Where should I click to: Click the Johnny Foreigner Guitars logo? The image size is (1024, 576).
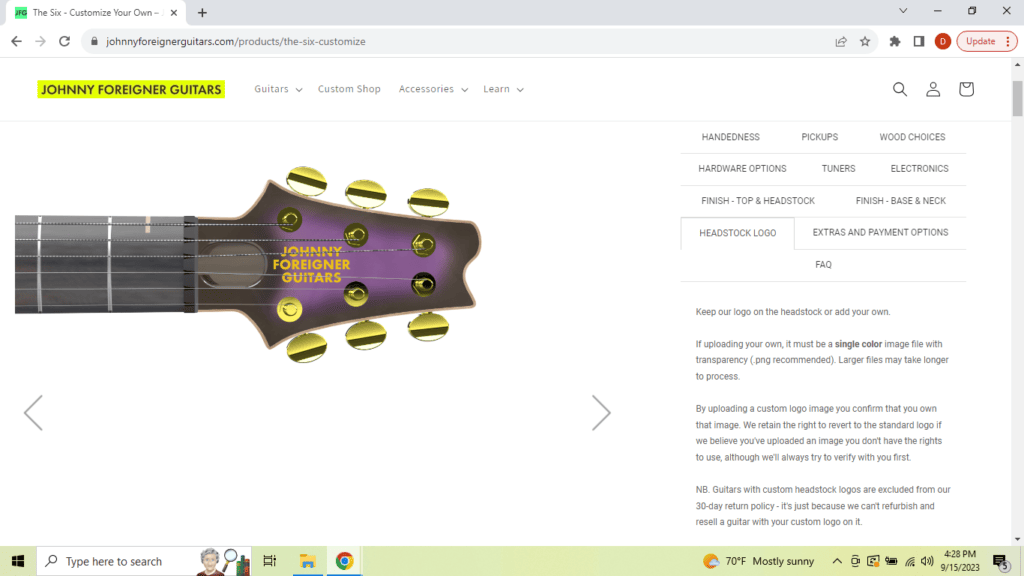click(x=131, y=89)
